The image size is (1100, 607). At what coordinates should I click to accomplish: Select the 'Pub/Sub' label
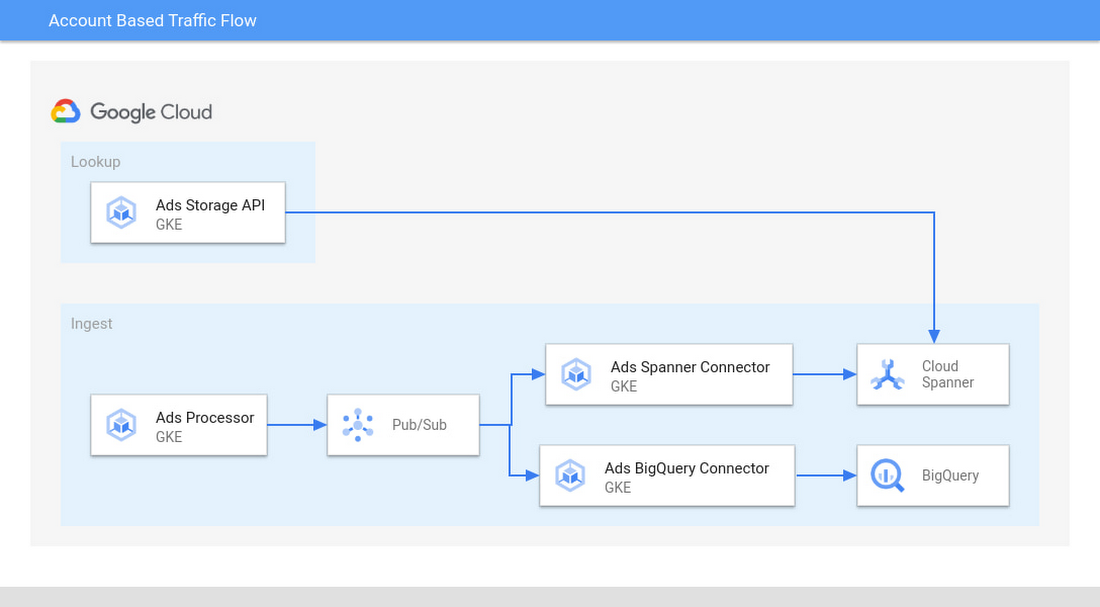(420, 425)
